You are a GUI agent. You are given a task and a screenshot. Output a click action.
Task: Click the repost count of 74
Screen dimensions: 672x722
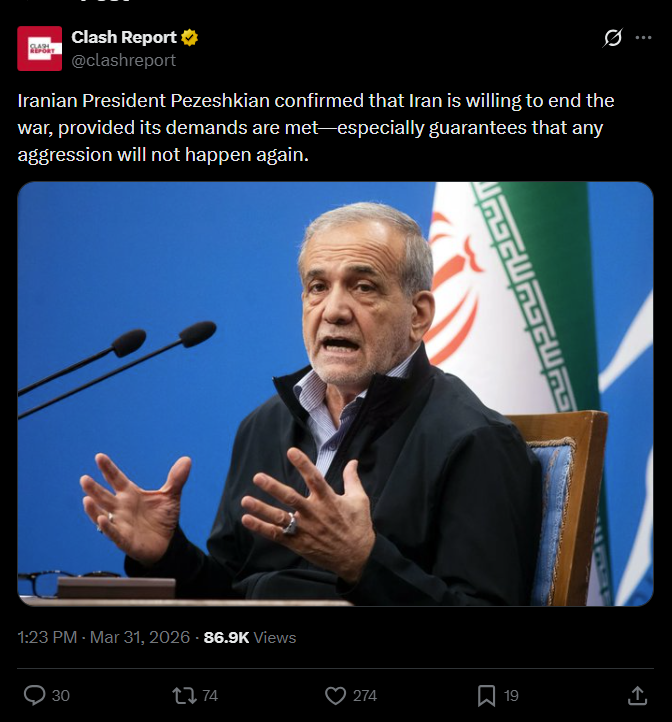tap(210, 696)
